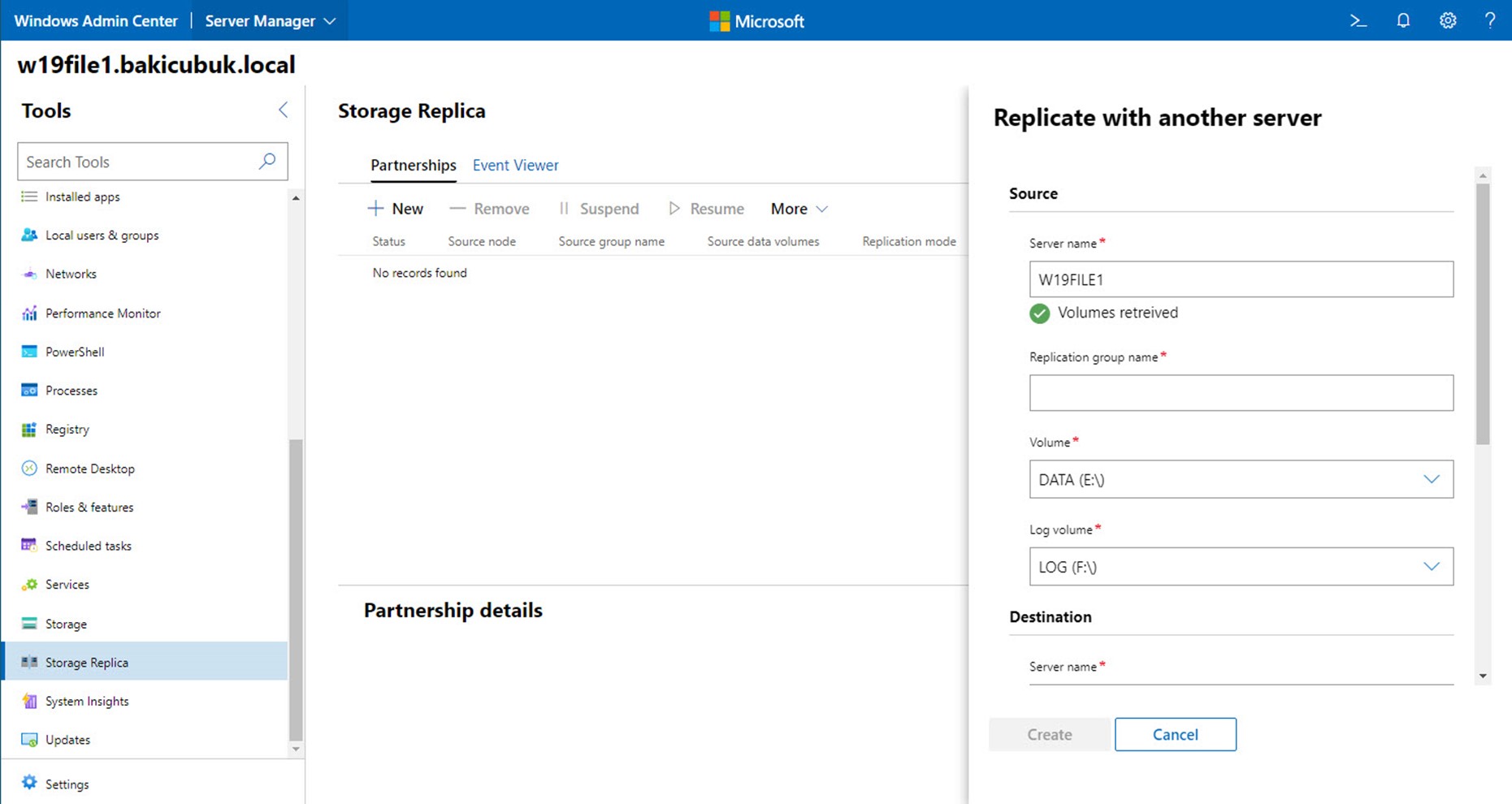Sort by Replication mode column
The height and width of the screenshot is (804, 1512).
pos(909,241)
